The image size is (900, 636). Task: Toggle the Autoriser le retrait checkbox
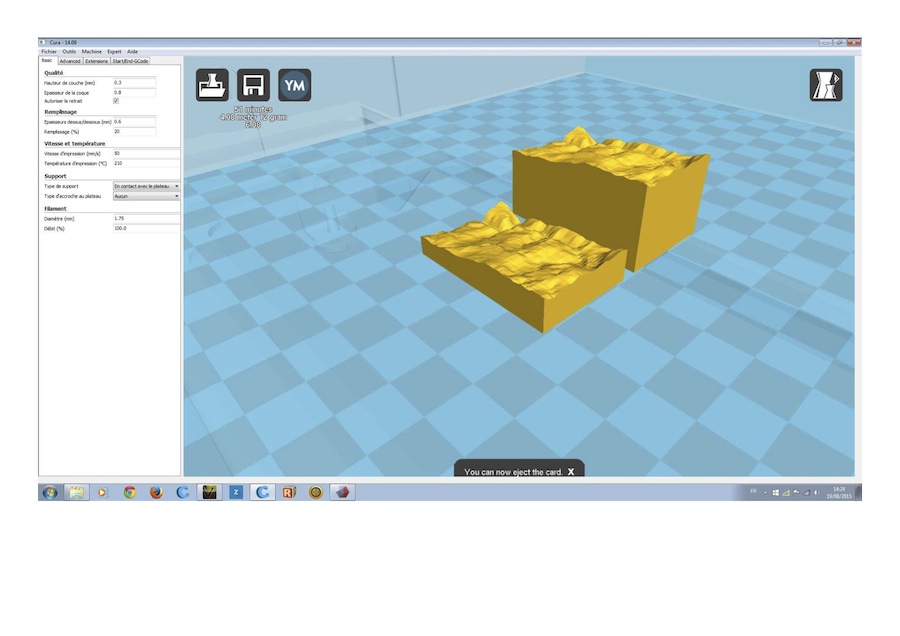116,101
